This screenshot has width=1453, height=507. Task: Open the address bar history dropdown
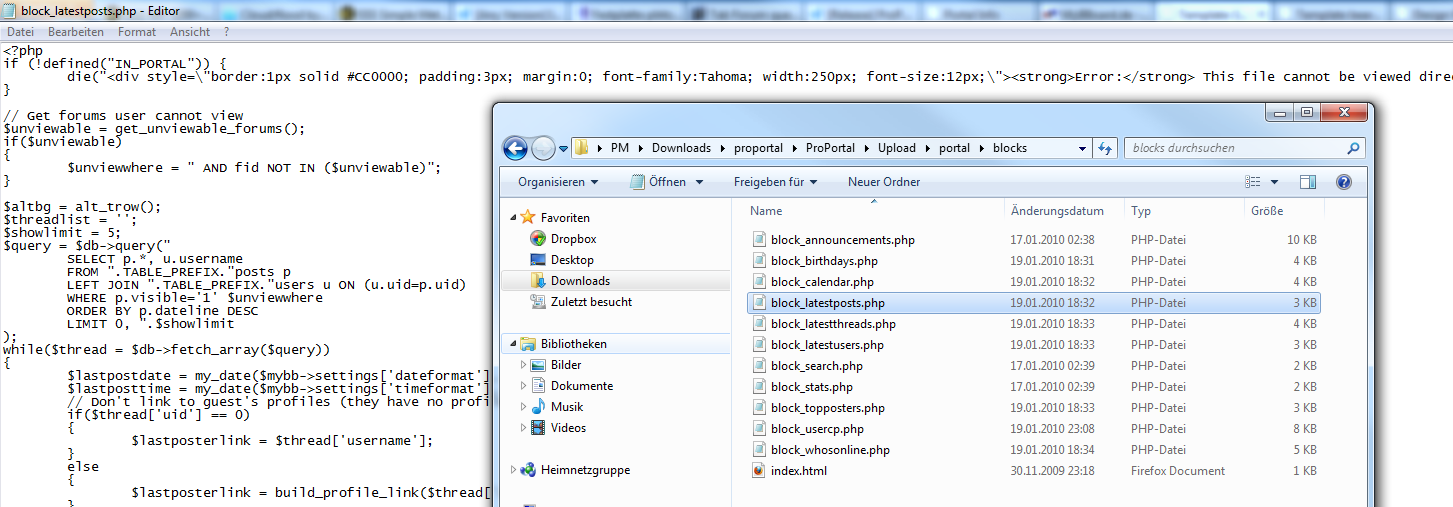1084,148
